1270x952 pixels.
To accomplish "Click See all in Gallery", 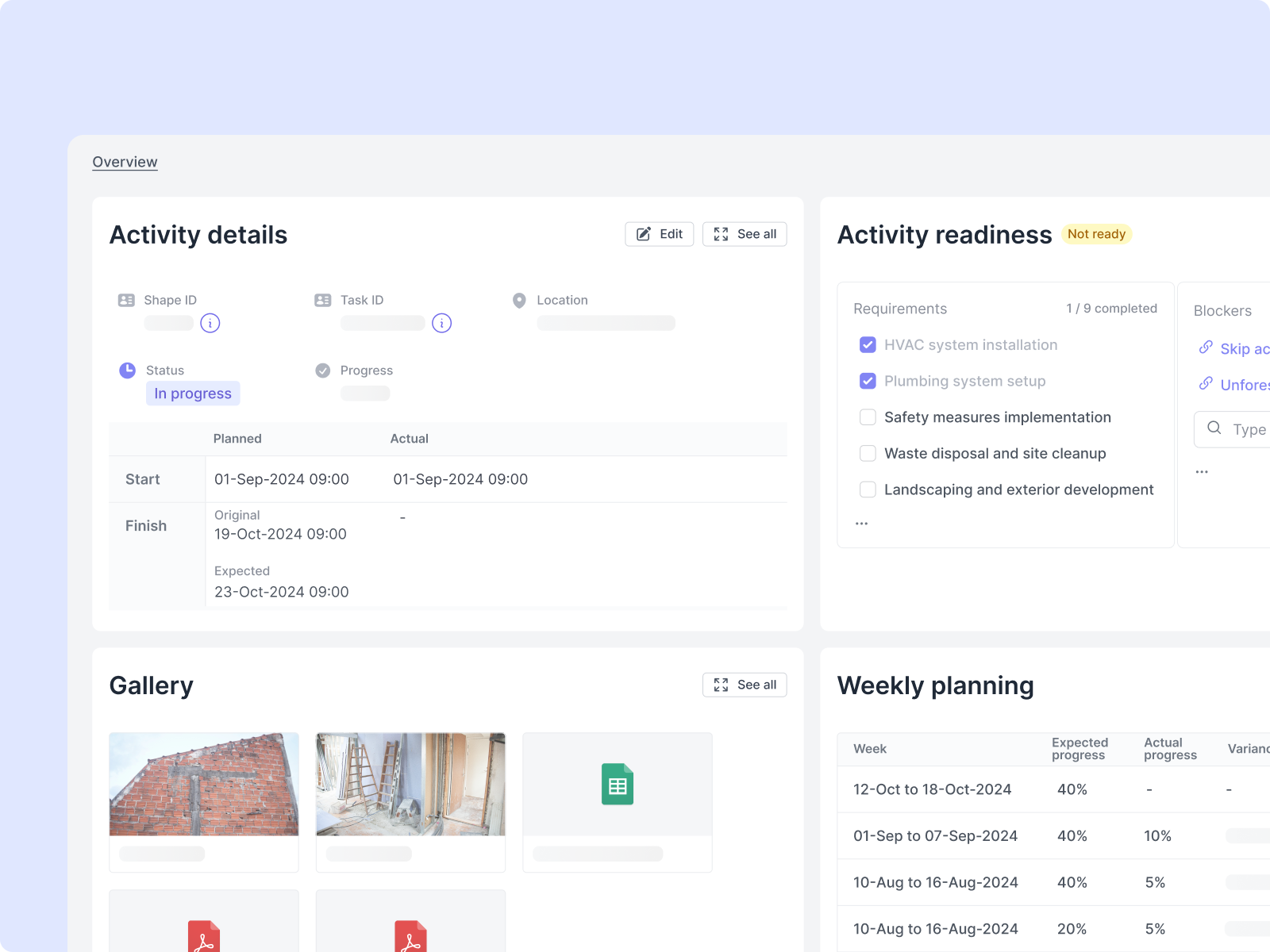I will 745,685.
